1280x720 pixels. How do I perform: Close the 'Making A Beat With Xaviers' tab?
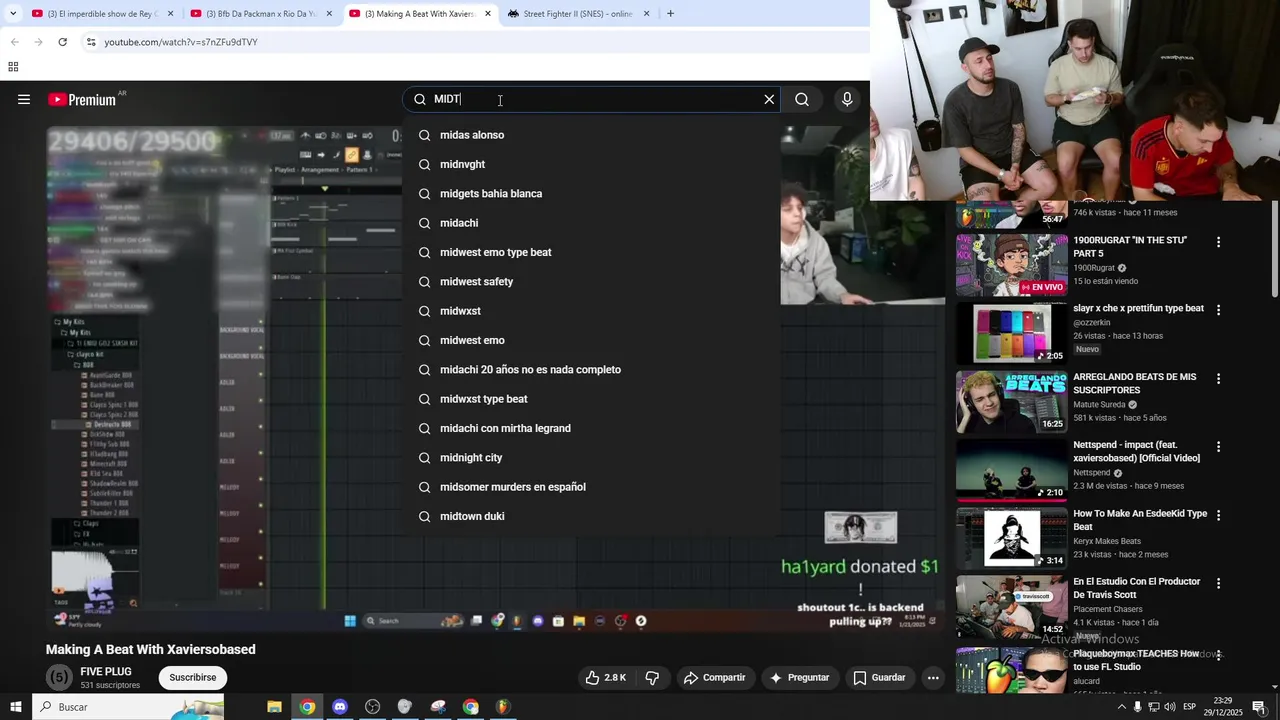(488, 14)
